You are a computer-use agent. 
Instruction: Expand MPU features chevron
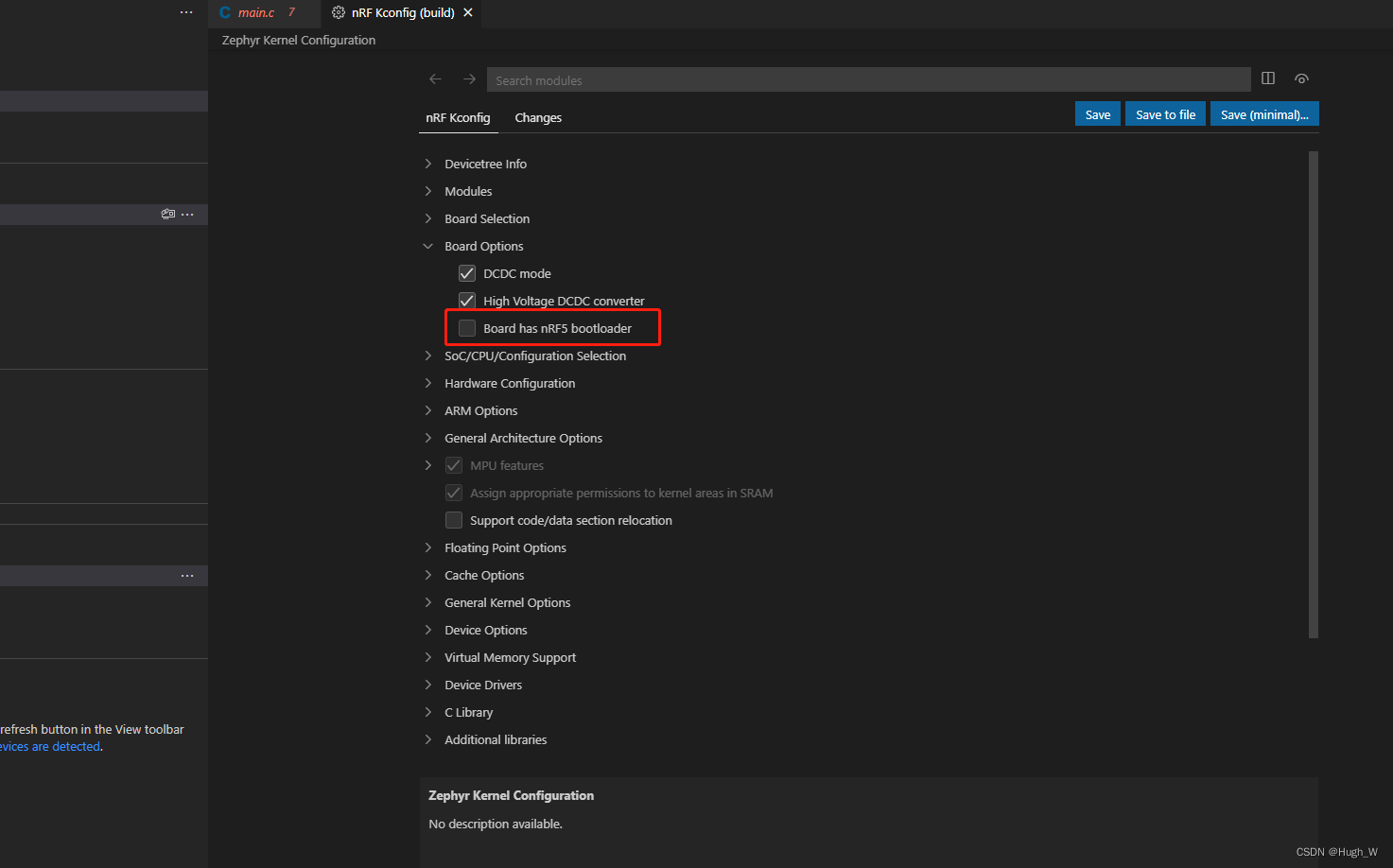[x=428, y=465]
